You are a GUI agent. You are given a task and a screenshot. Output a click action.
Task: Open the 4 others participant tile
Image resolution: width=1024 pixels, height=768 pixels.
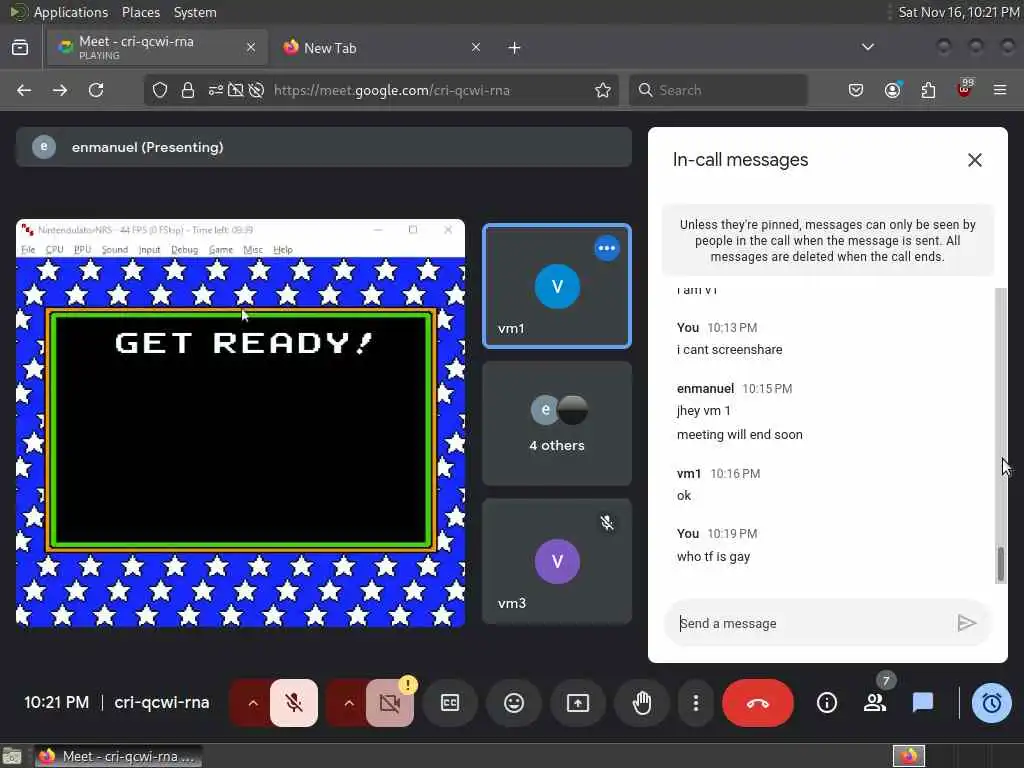click(x=556, y=423)
